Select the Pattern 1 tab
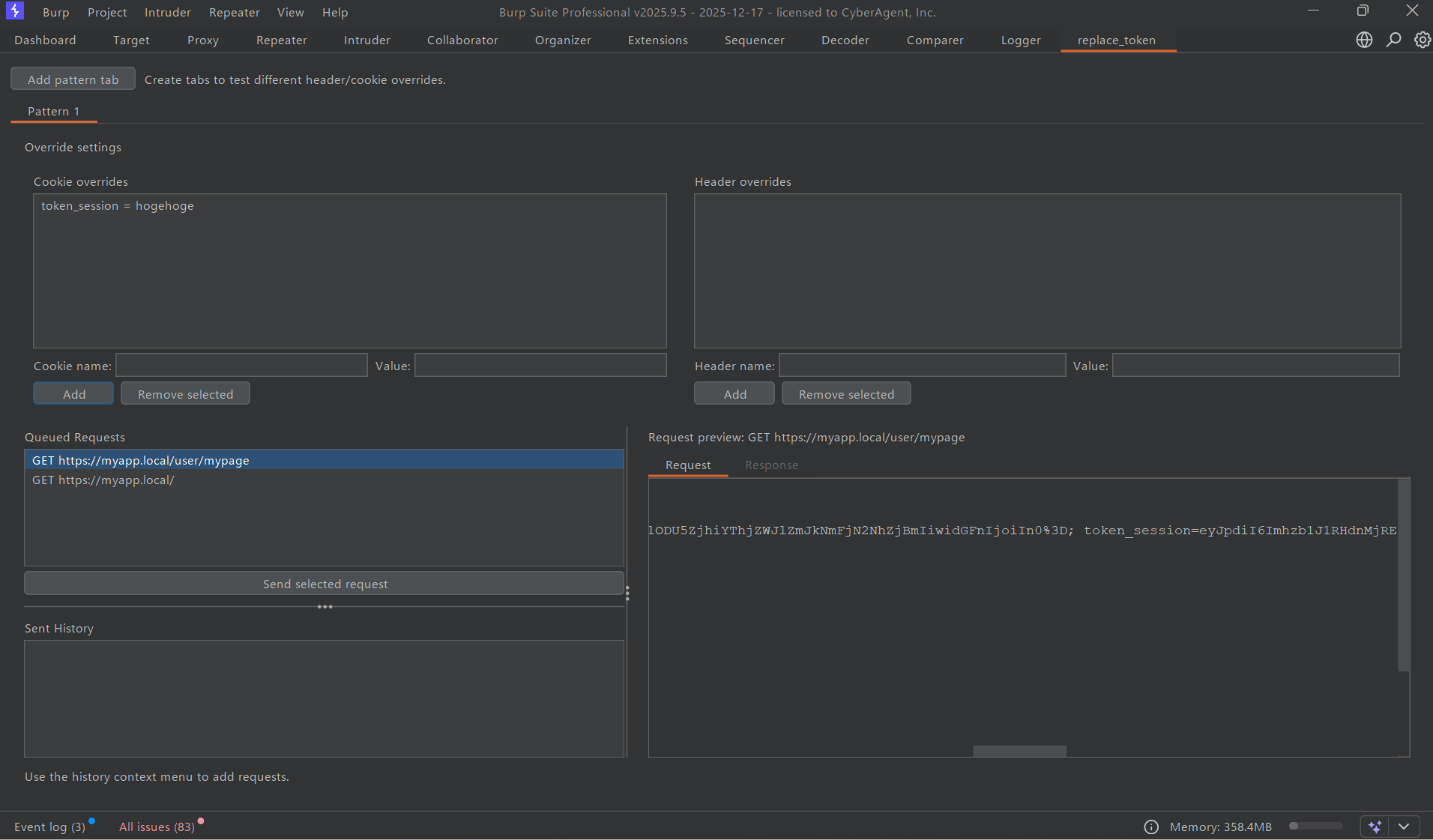1433x840 pixels. [53, 111]
